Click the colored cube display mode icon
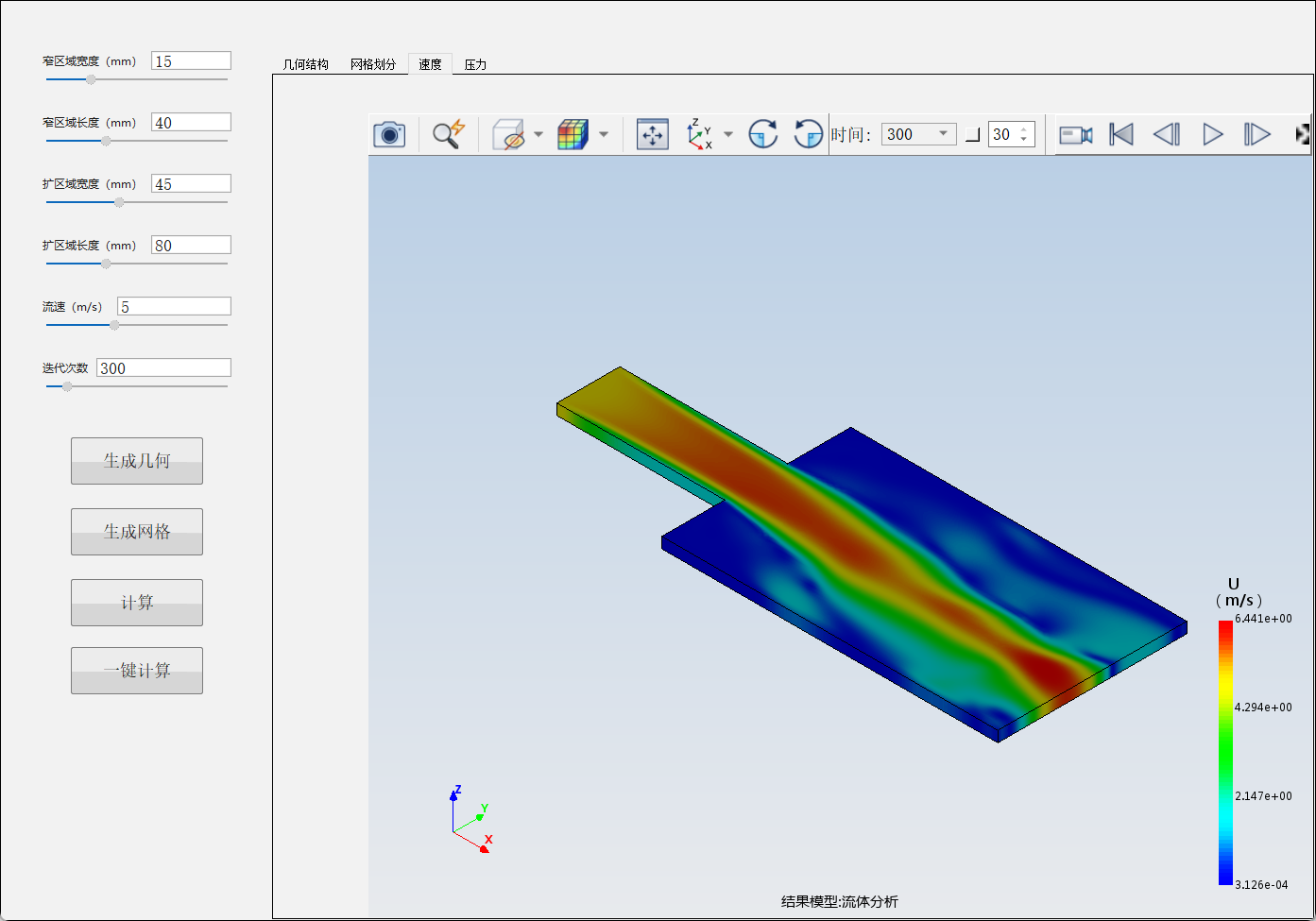The width and height of the screenshot is (1316, 921). [573, 134]
